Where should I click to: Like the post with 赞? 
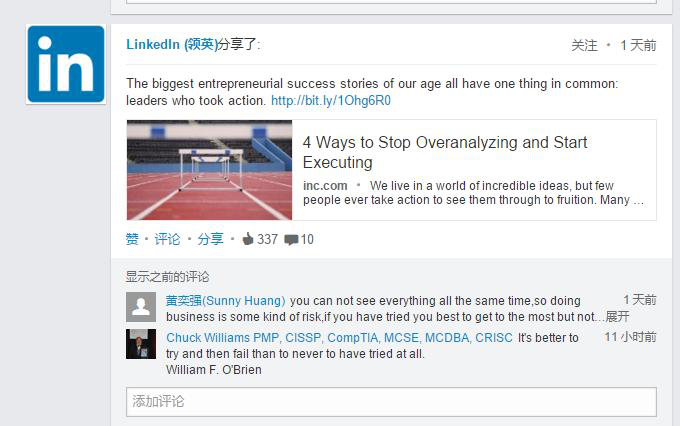pyautogui.click(x=132, y=239)
